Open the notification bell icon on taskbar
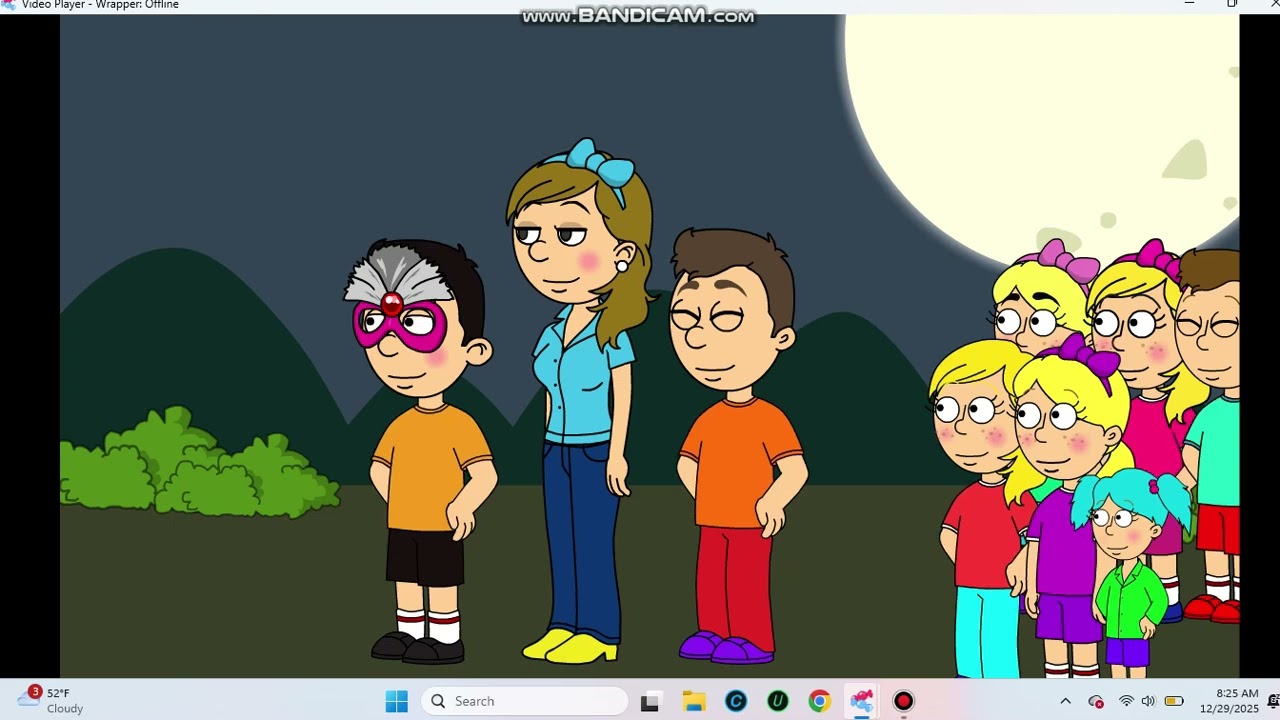The height and width of the screenshot is (720, 1280). click(x=1273, y=701)
